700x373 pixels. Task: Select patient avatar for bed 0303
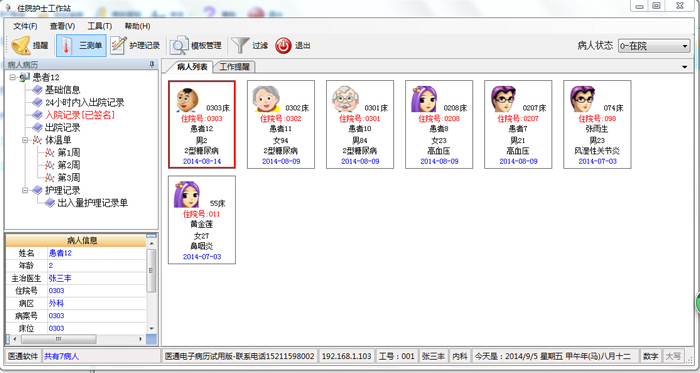187,100
